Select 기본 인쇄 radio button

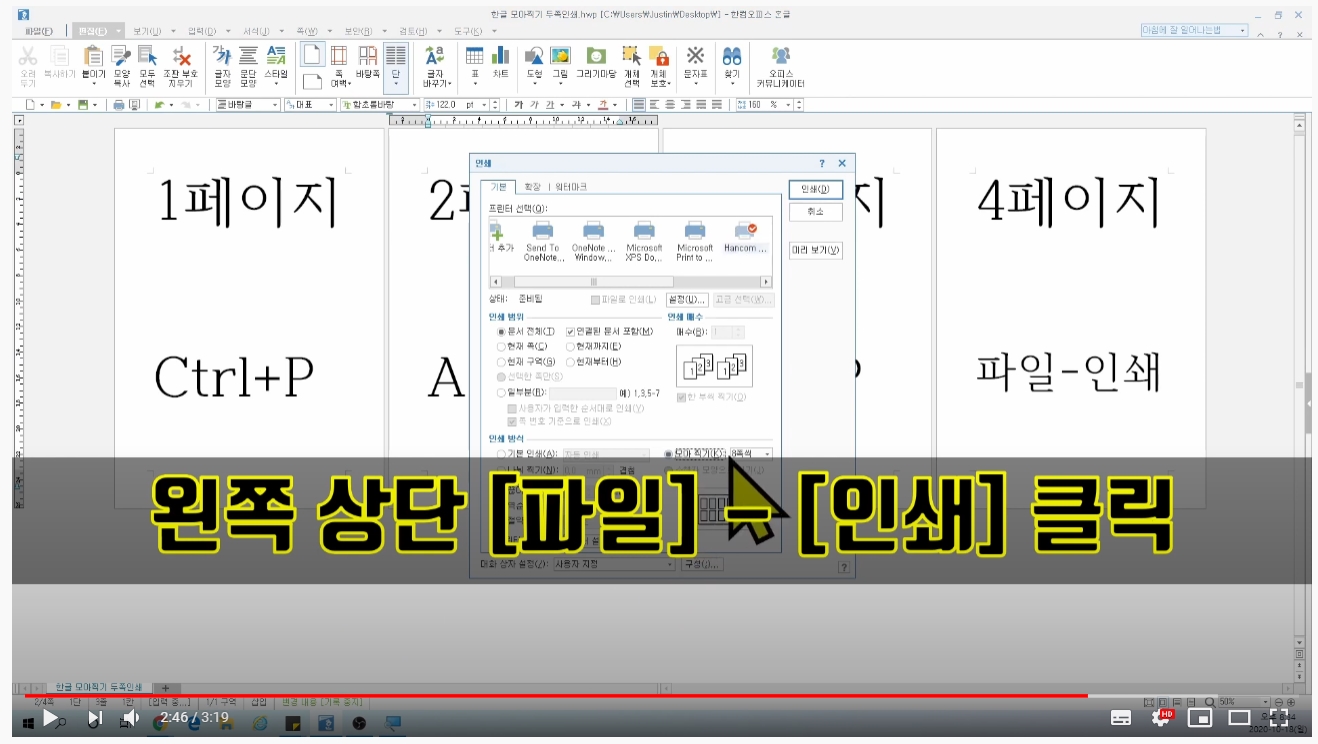click(502, 454)
